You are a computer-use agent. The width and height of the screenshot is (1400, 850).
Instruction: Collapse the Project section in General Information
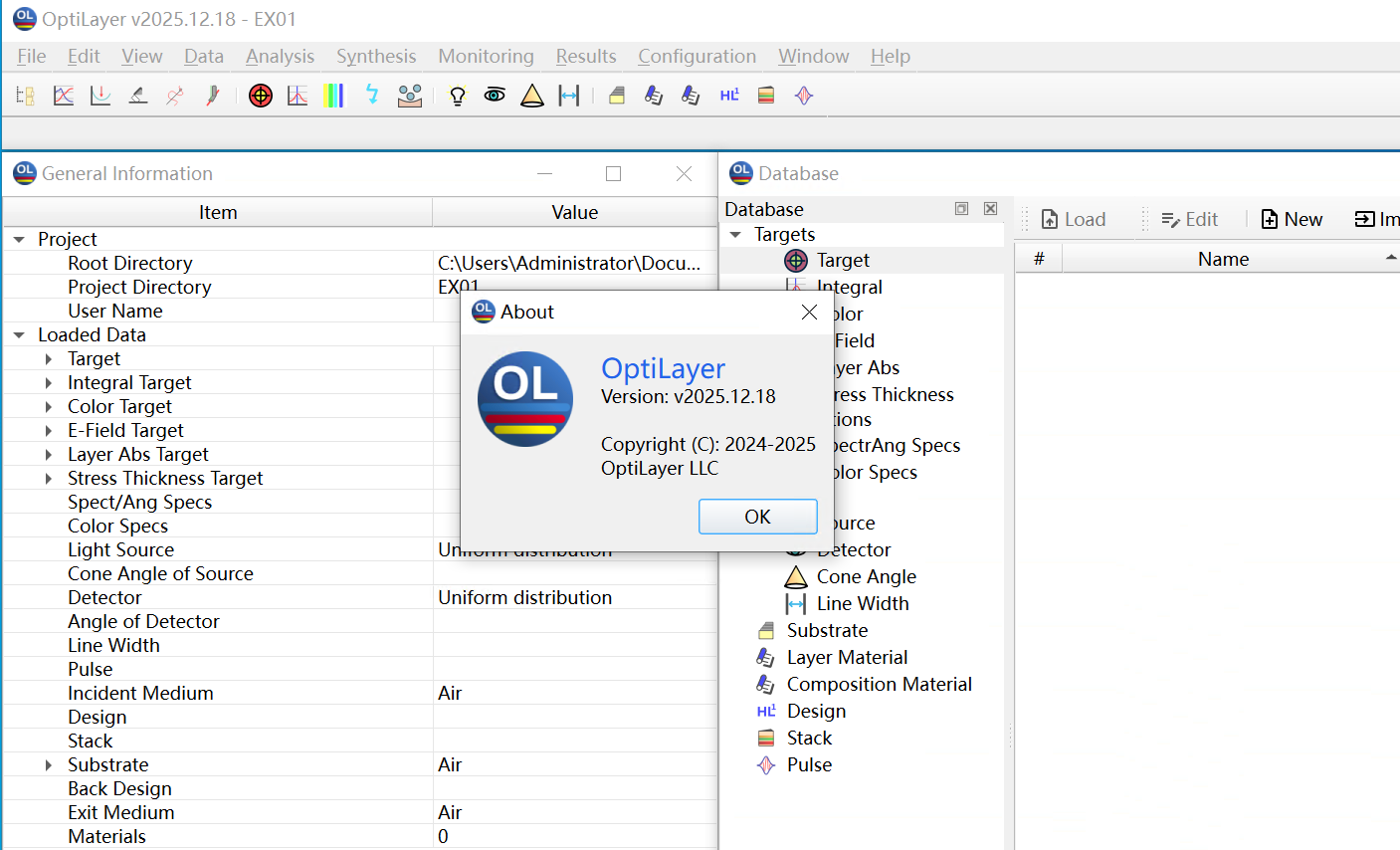tap(19, 240)
